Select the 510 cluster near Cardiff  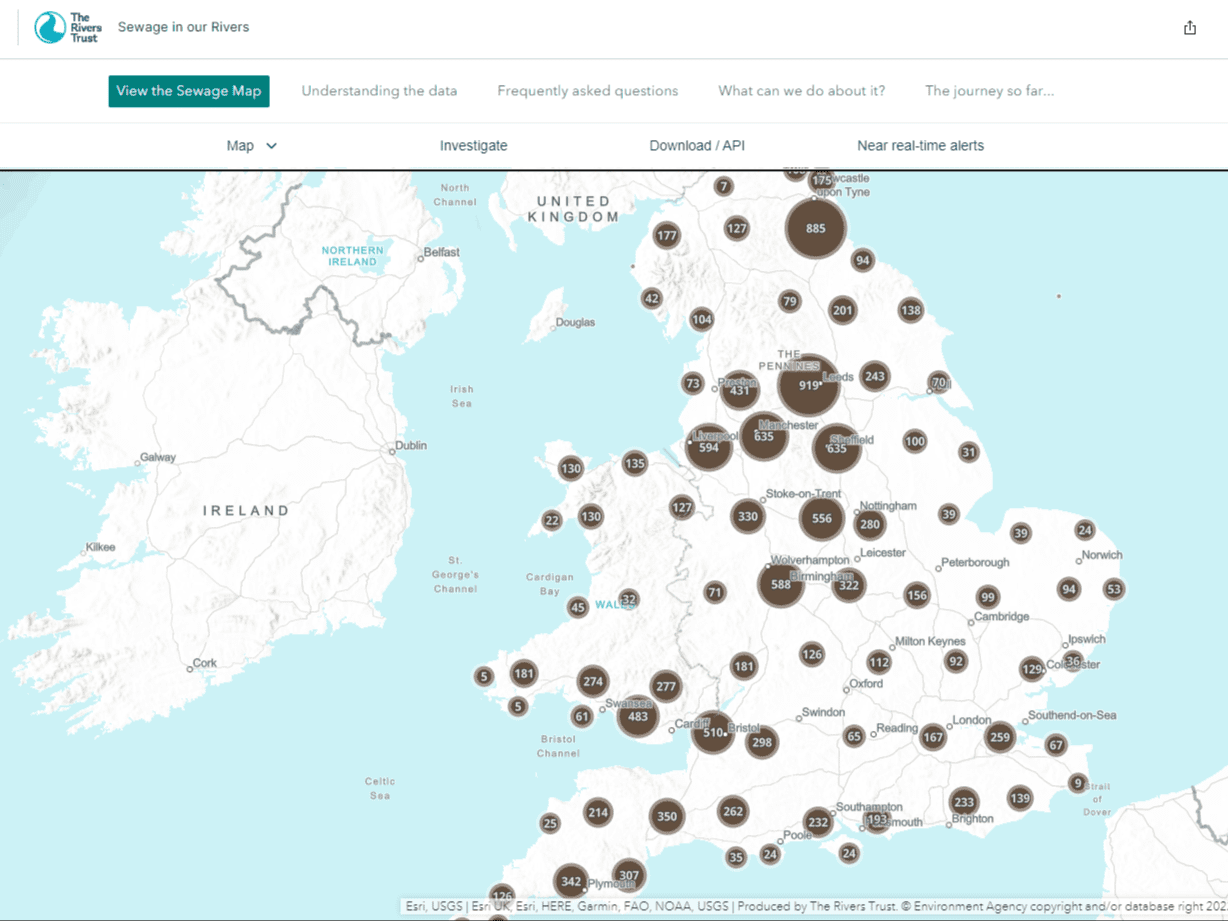click(713, 732)
